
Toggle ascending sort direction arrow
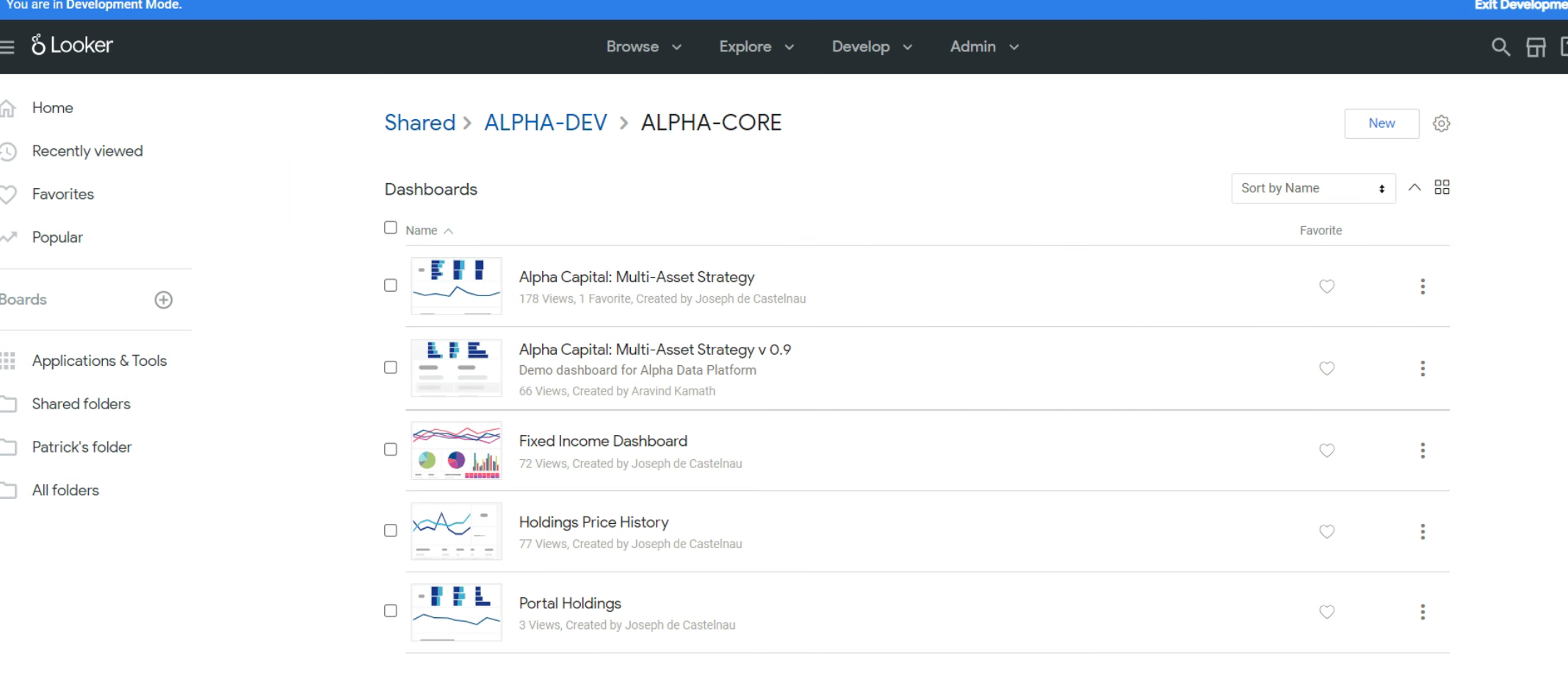pos(1415,187)
